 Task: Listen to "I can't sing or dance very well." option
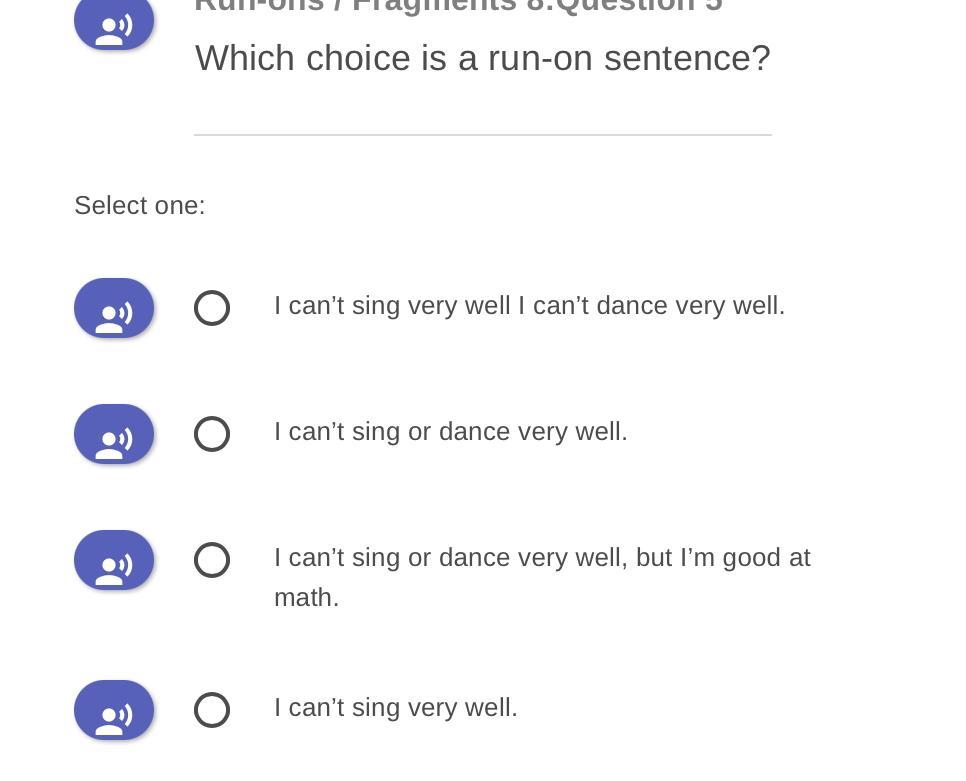[x=114, y=434]
